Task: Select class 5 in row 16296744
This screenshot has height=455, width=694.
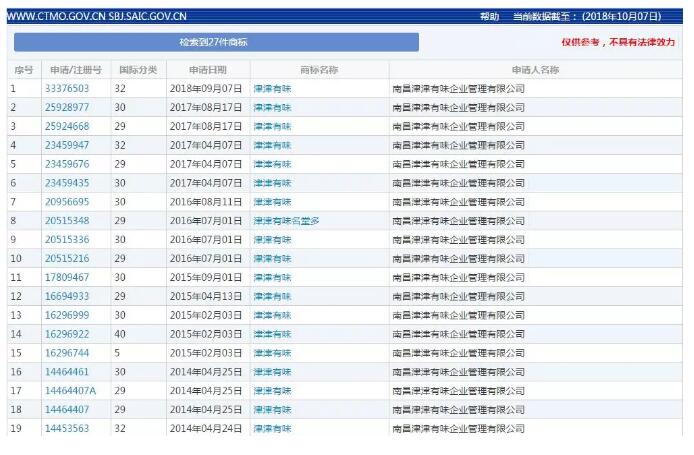Action: tap(117, 353)
